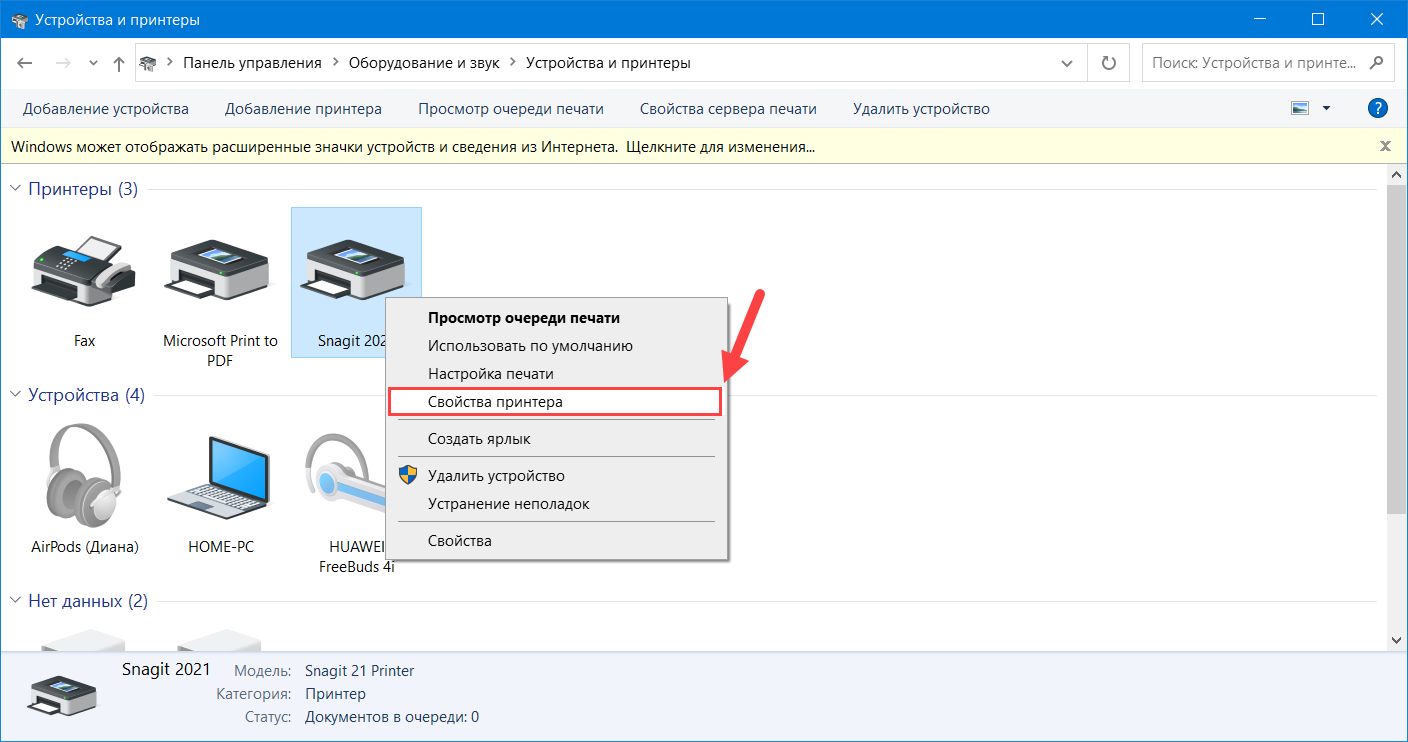Image resolution: width=1408 pixels, height=742 pixels.
Task: Click the vertical scrollbar thumb
Action: pyautogui.click(x=1398, y=350)
